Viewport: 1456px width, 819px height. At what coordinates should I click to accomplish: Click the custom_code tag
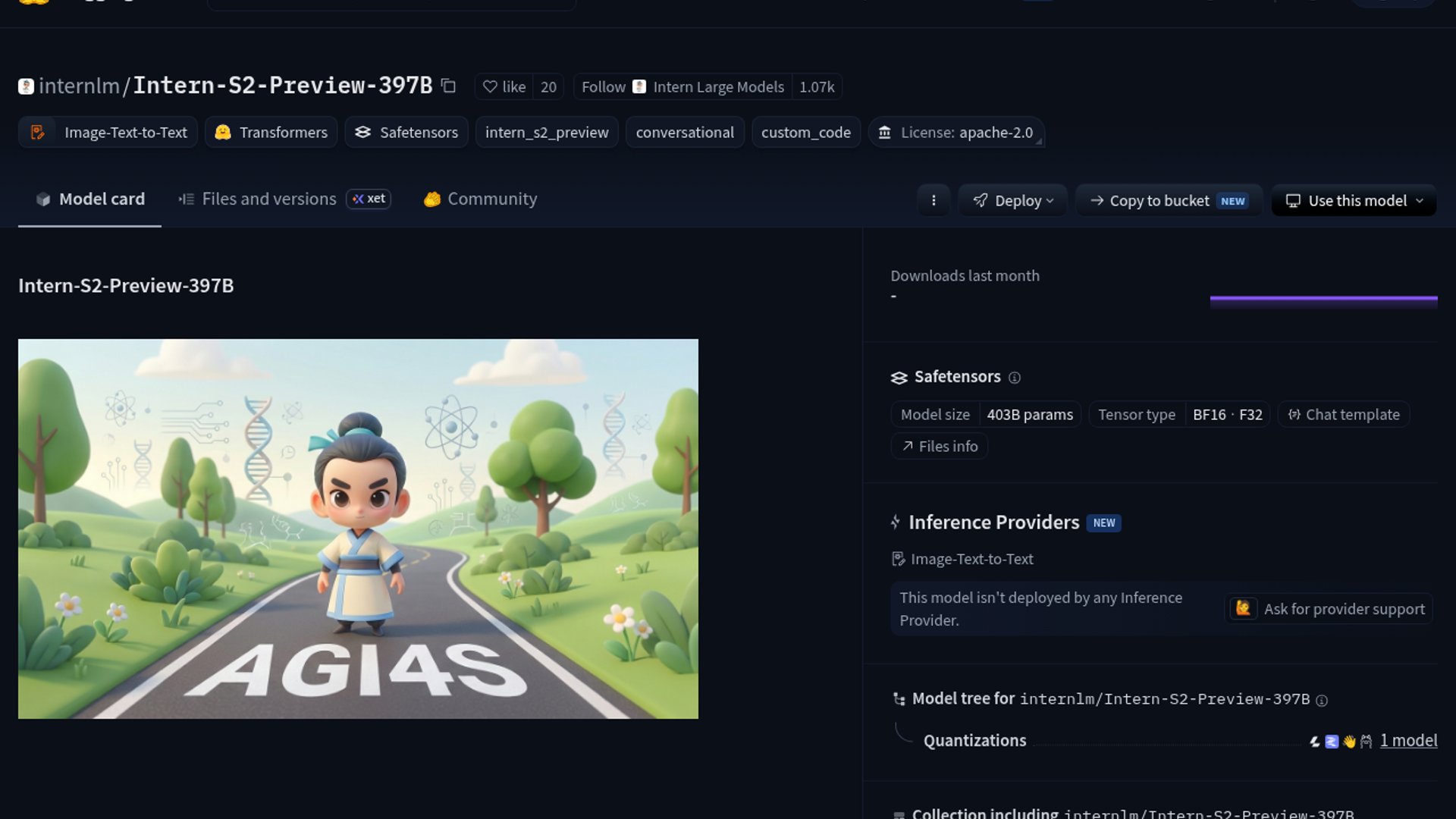click(806, 132)
